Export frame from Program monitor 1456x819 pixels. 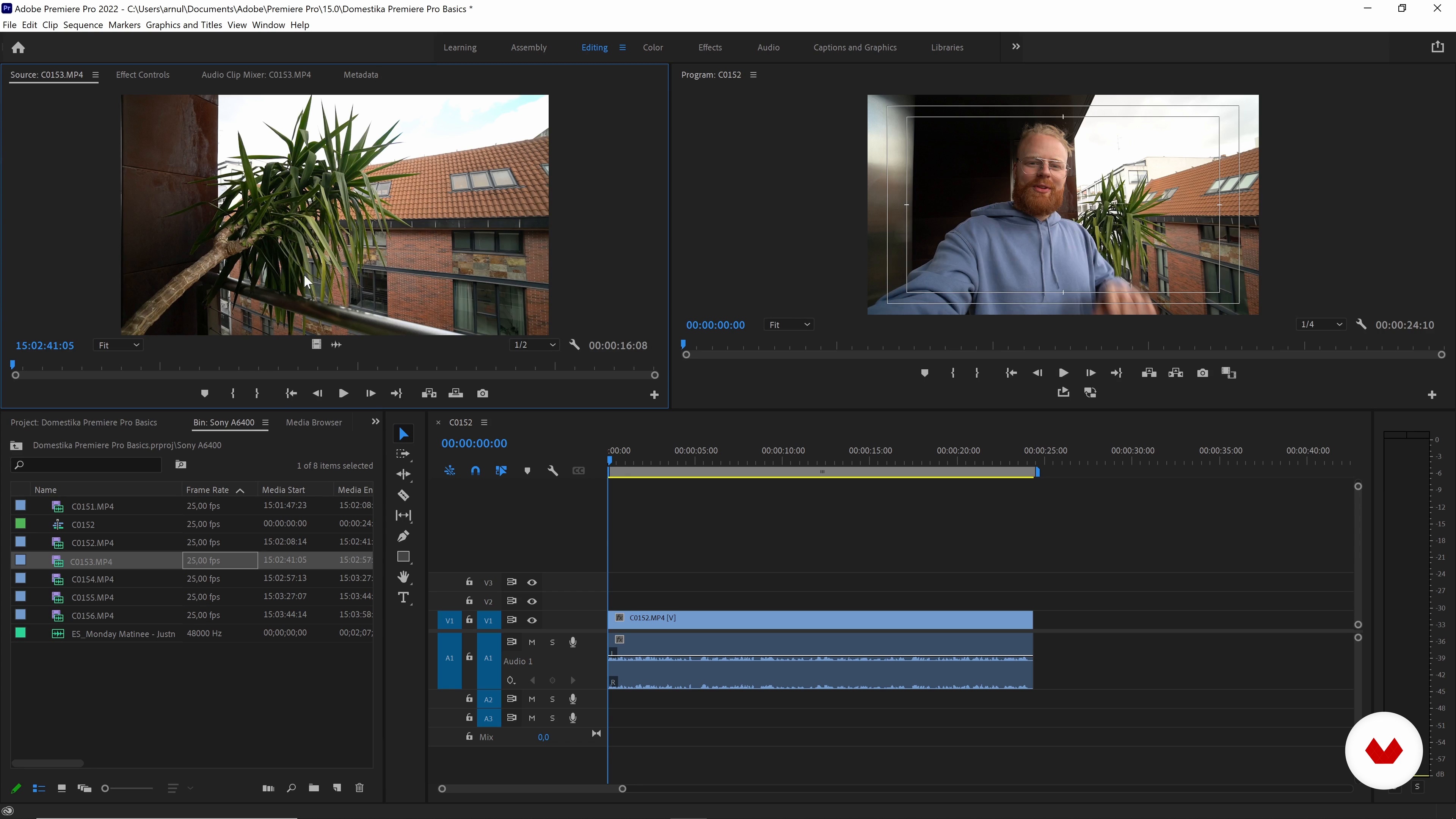pos(1202,373)
